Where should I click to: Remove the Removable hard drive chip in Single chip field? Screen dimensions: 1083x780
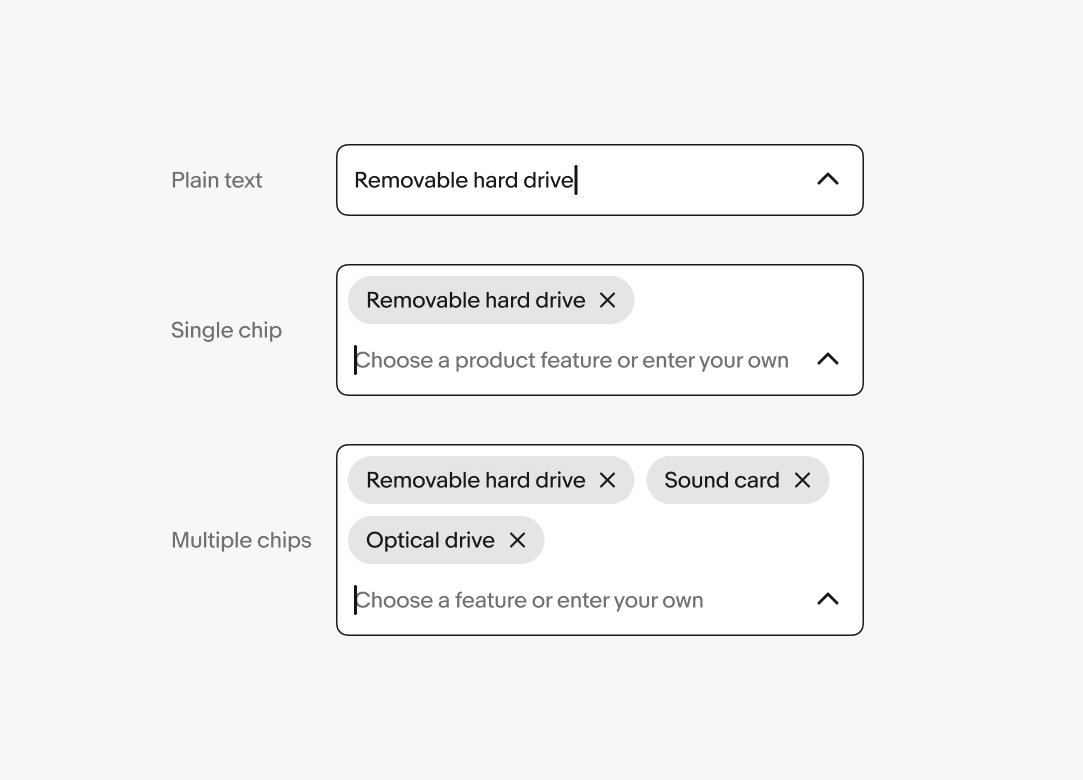coord(607,300)
